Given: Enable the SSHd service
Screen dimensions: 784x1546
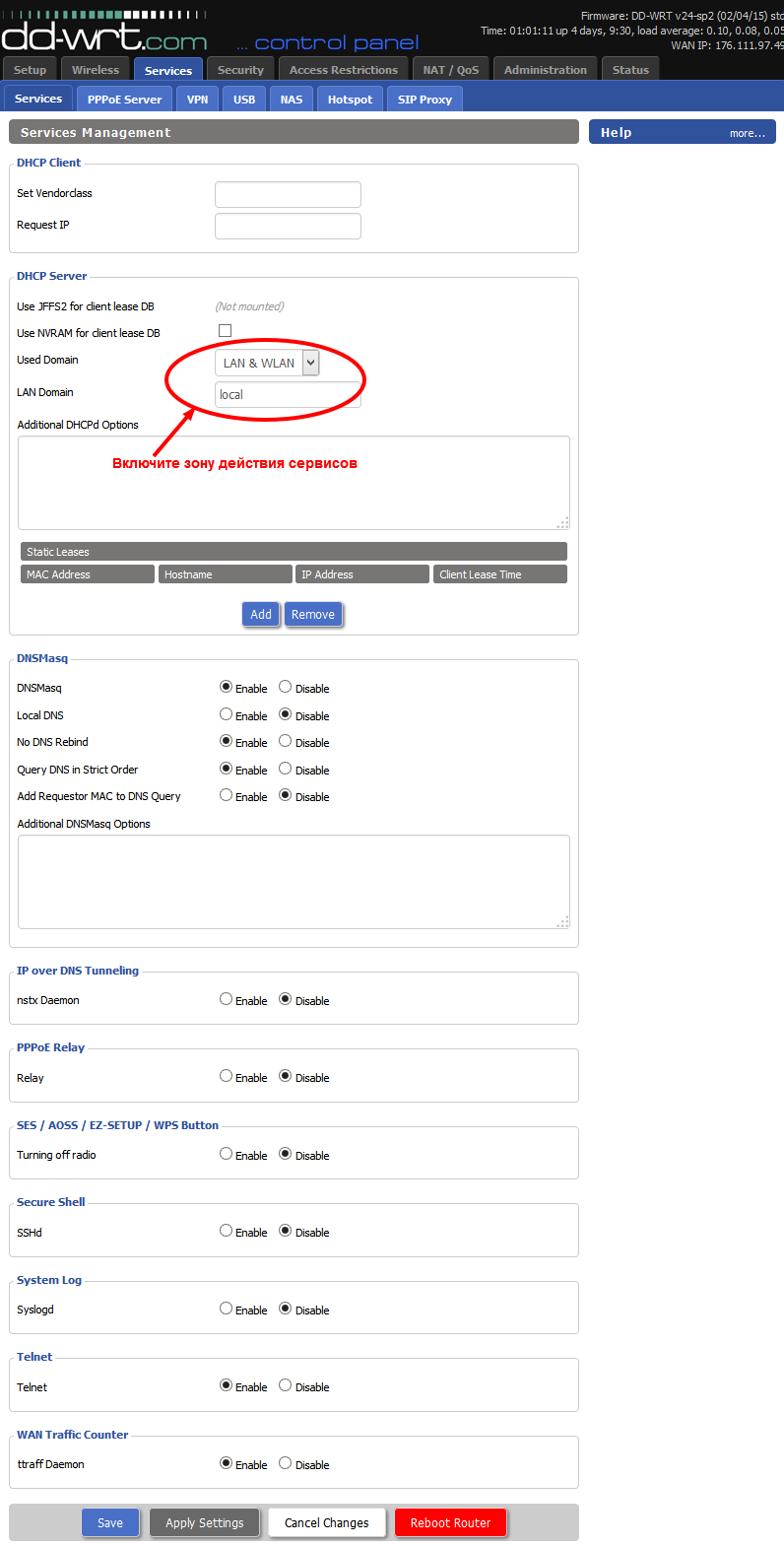Looking at the screenshot, I should 226,1231.
